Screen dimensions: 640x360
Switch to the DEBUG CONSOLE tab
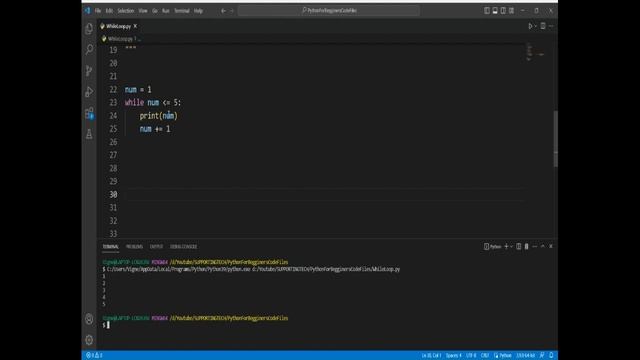[x=183, y=247]
